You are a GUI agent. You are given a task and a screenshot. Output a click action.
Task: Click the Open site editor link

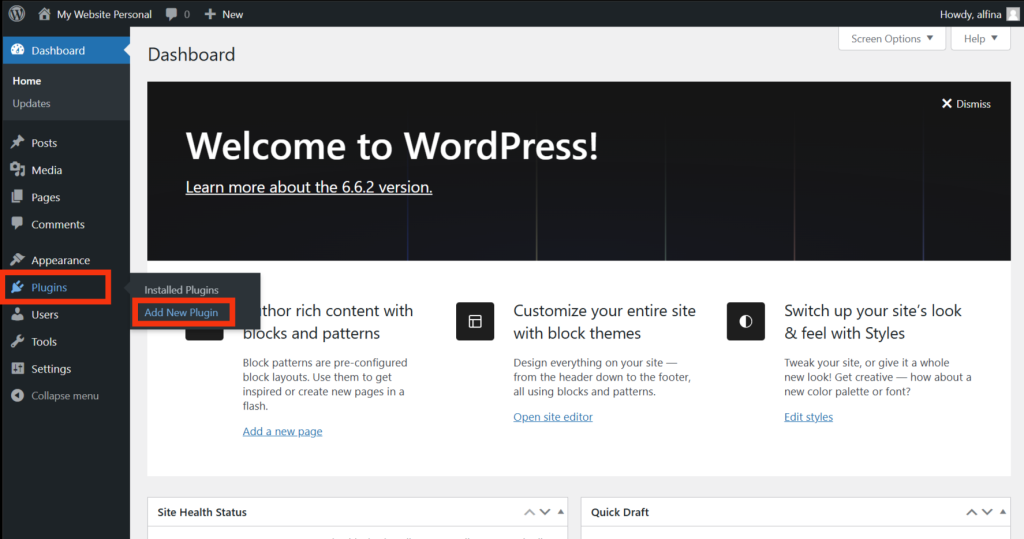click(553, 417)
